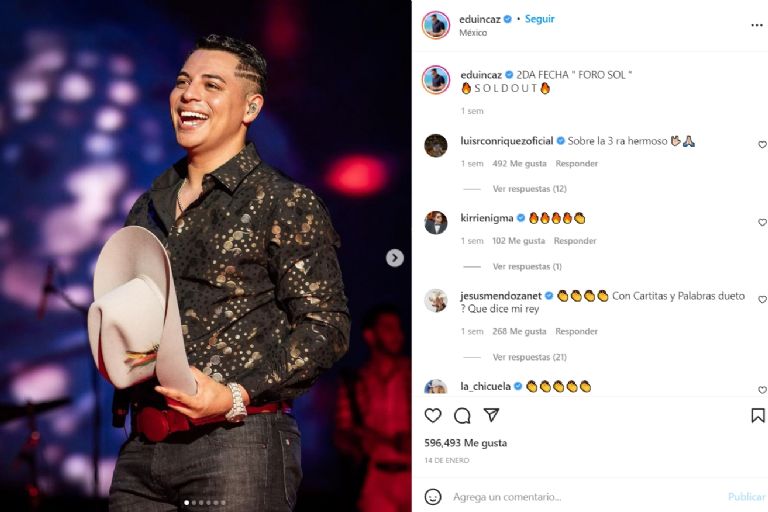Open comments with the speech bubble icon
The image size is (768, 512).
point(462,416)
